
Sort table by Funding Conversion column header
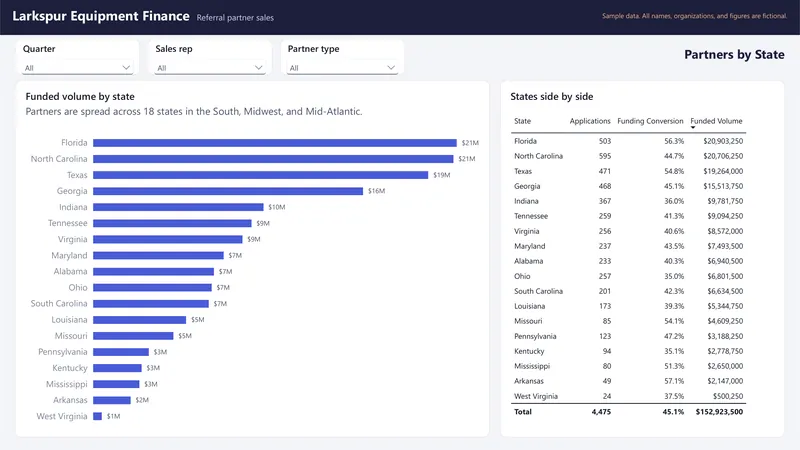[650, 121]
